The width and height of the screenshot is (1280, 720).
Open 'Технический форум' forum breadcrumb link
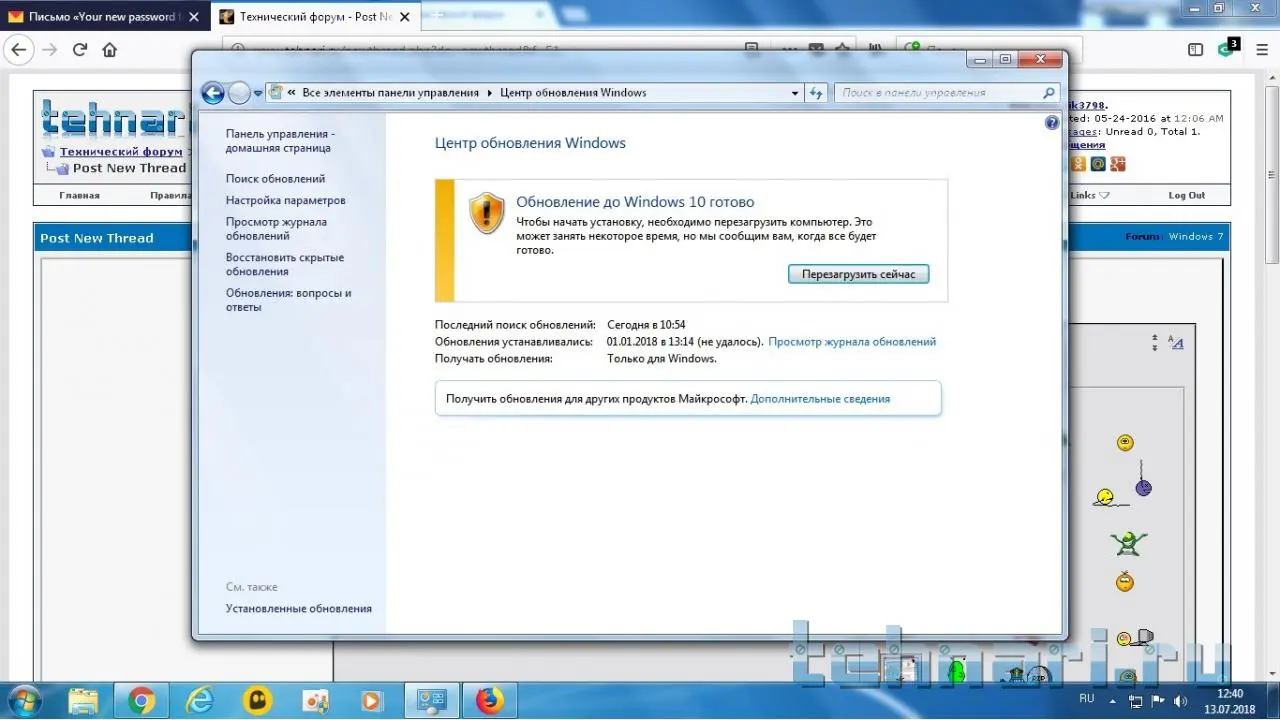click(121, 152)
